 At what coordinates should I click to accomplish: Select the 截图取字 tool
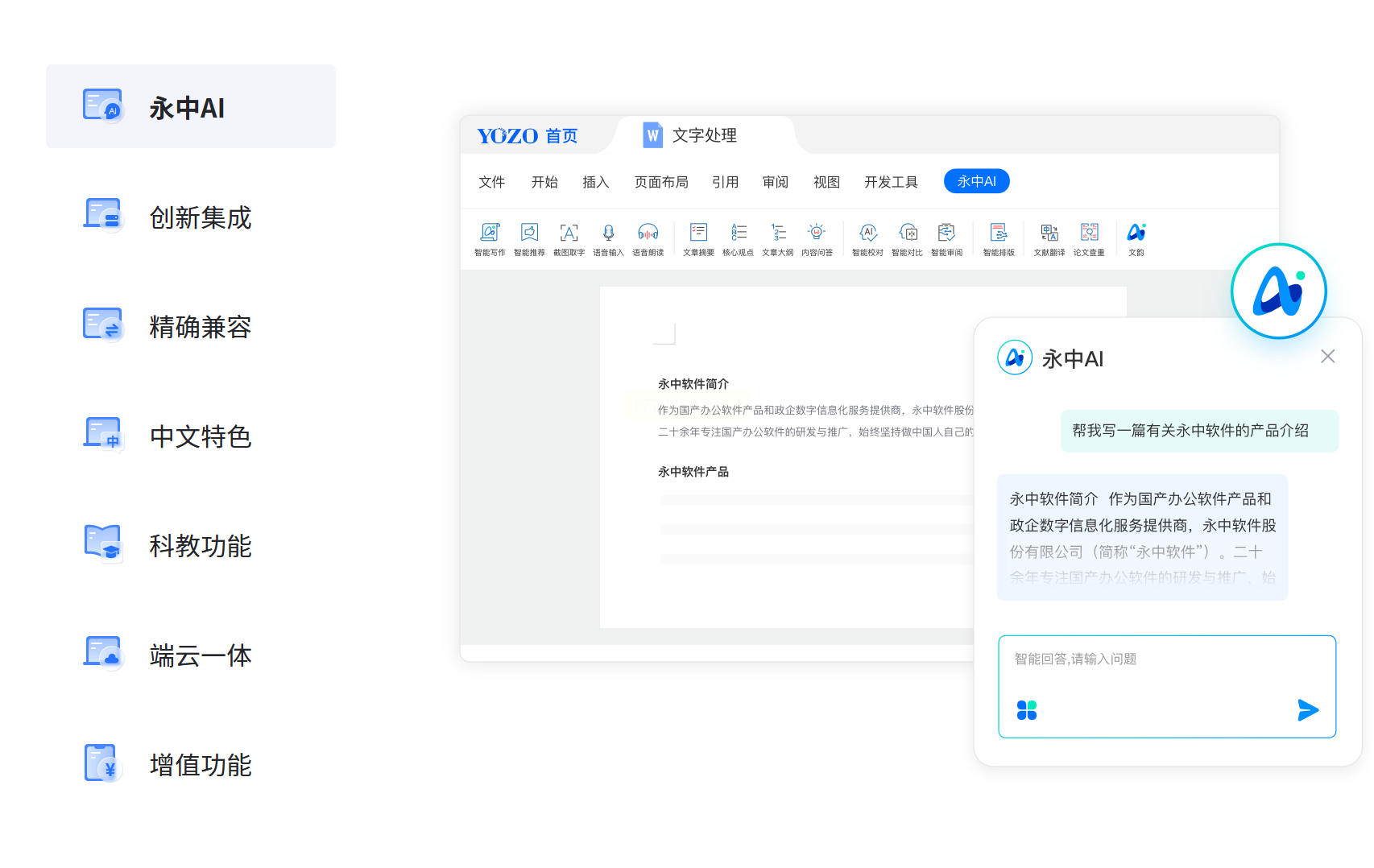click(x=569, y=239)
